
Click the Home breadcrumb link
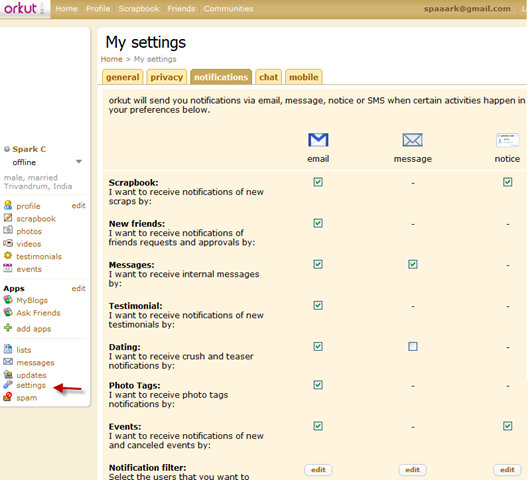[x=111, y=59]
